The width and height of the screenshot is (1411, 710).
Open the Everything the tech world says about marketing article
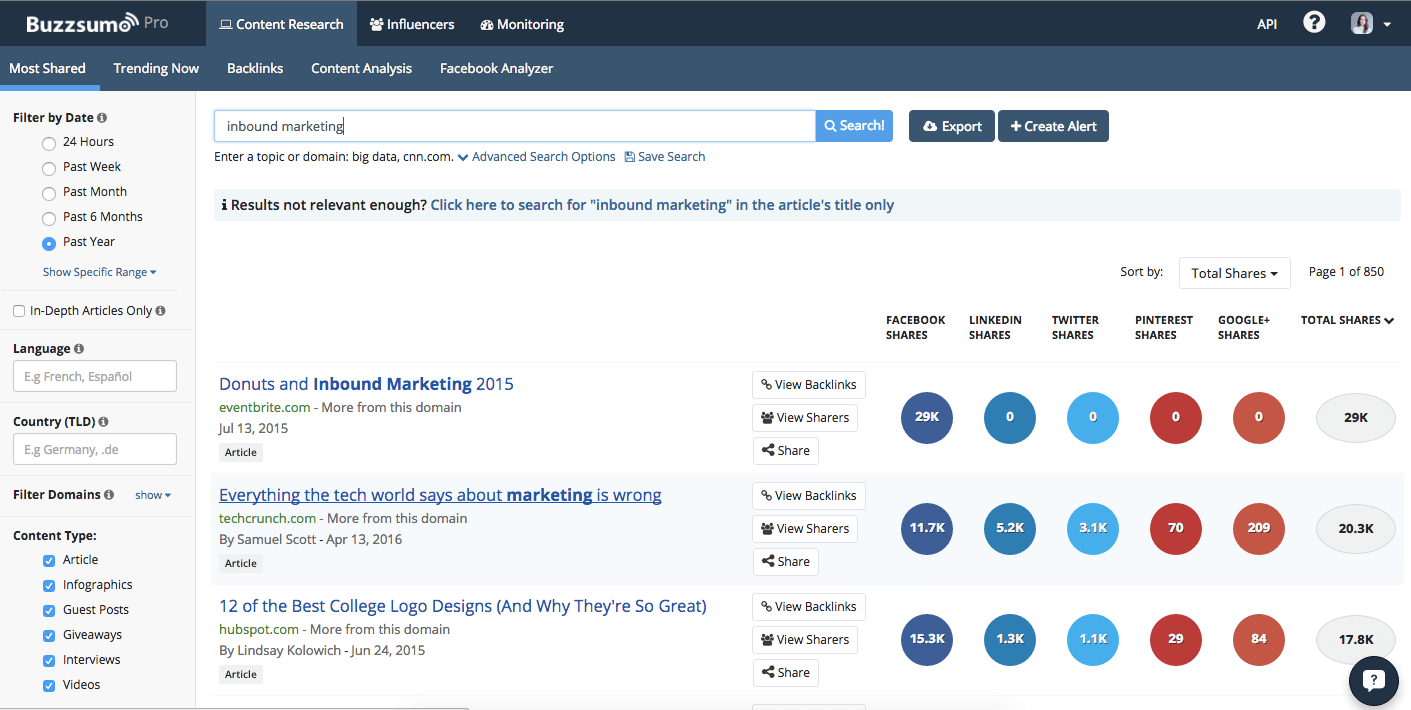[439, 494]
